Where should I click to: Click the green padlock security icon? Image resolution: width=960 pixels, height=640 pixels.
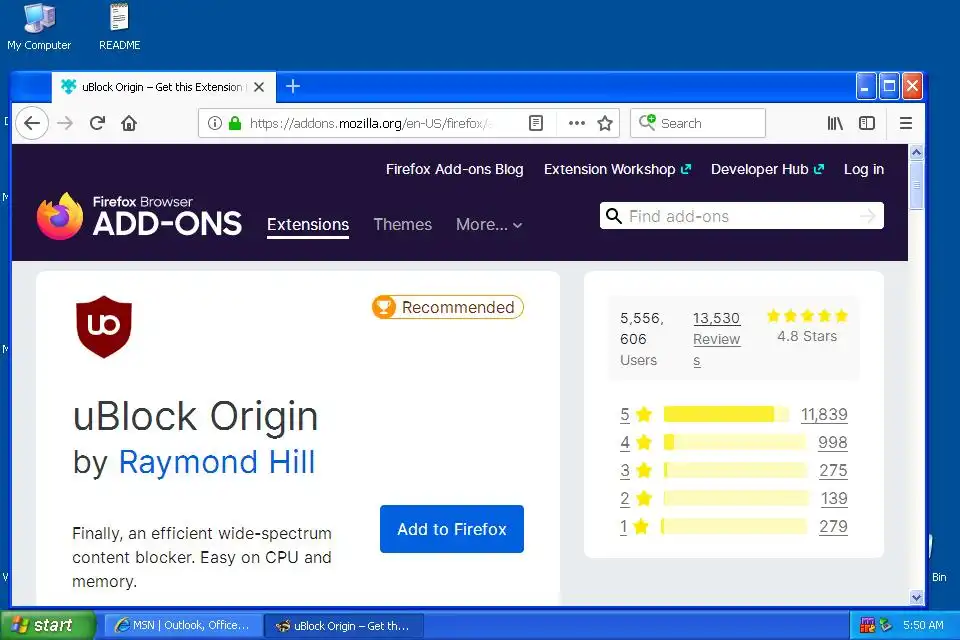(234, 123)
